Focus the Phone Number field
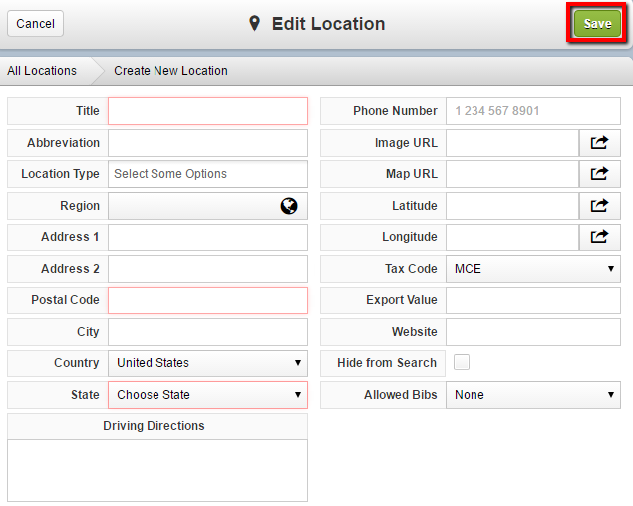The height and width of the screenshot is (506, 633). [x=533, y=111]
